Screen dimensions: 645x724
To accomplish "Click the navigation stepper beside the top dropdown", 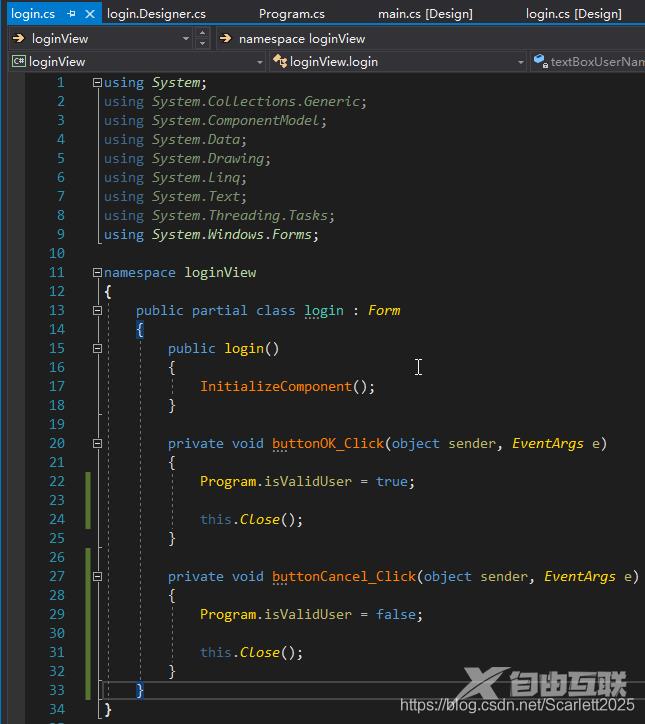I will click(x=203, y=38).
